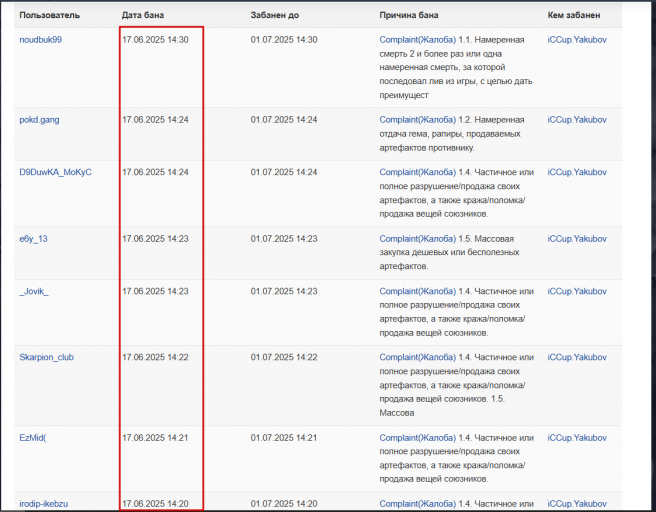Screen dimensions: 656x512
Task: Open Complaint link in noudbuk99 row
Action: (418, 40)
